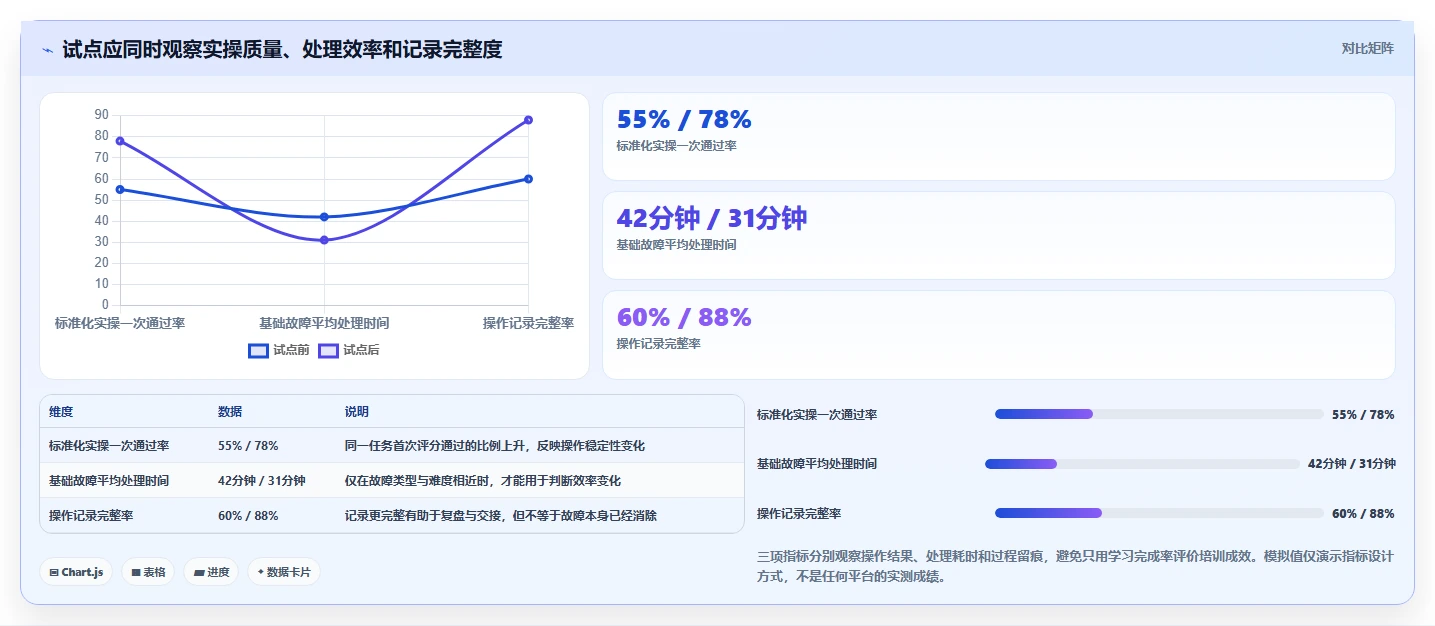
Task: Click description starting 记录更完整有助于复盘
Action: [501, 516]
